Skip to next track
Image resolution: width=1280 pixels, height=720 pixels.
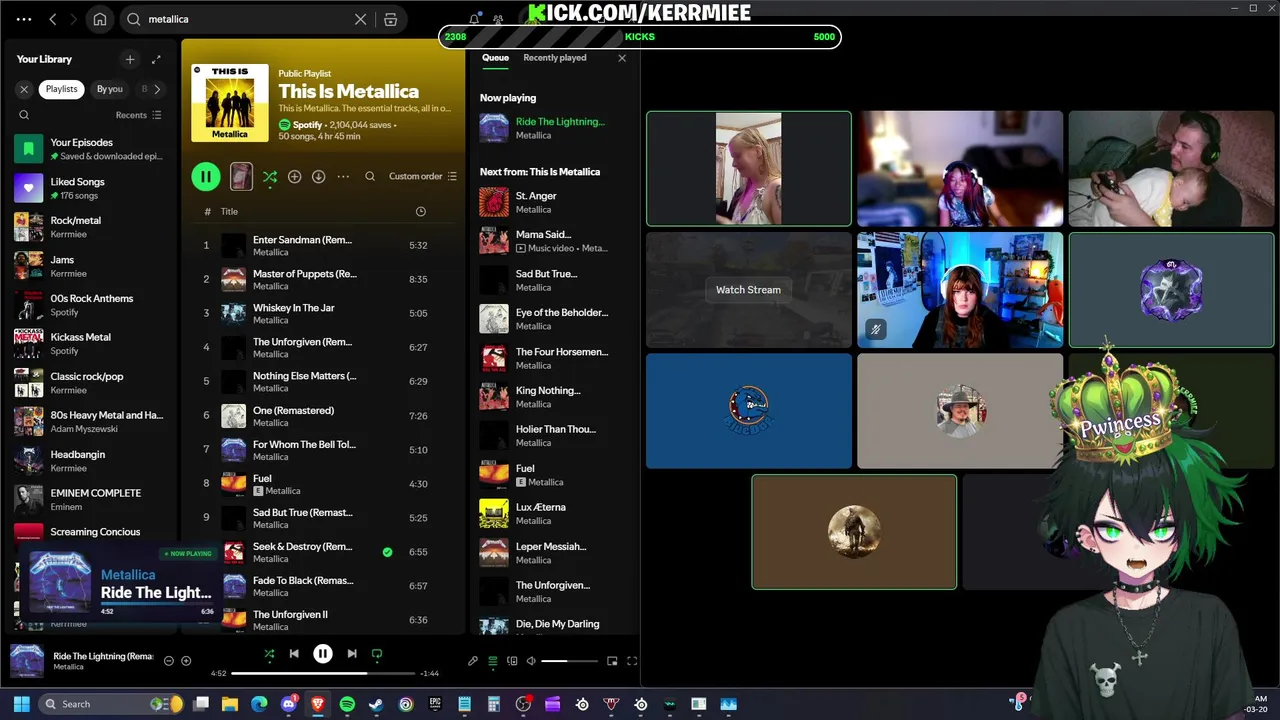coord(352,654)
